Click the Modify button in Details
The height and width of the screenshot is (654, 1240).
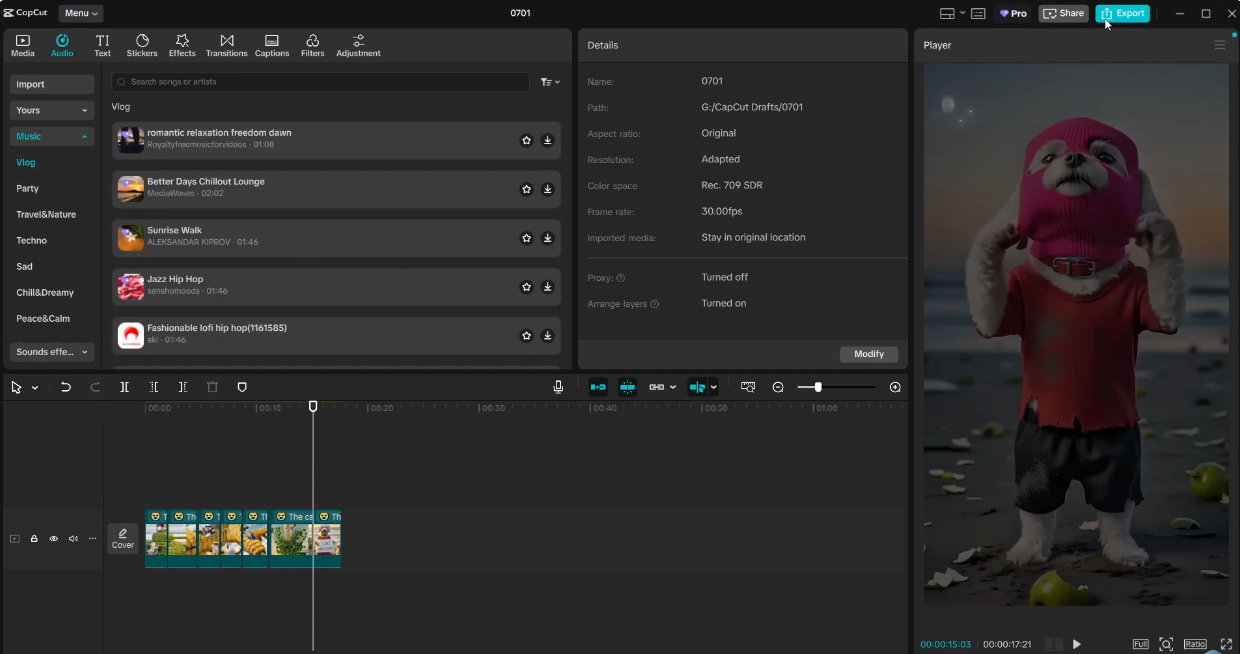click(869, 354)
